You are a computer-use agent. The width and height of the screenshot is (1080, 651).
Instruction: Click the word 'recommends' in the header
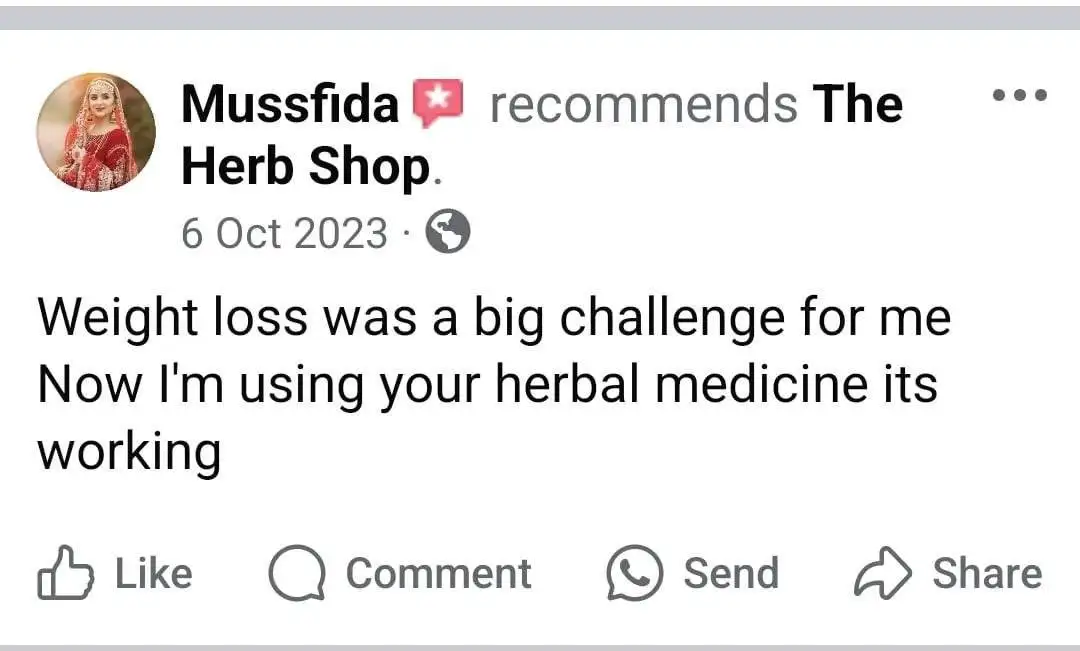coord(644,104)
